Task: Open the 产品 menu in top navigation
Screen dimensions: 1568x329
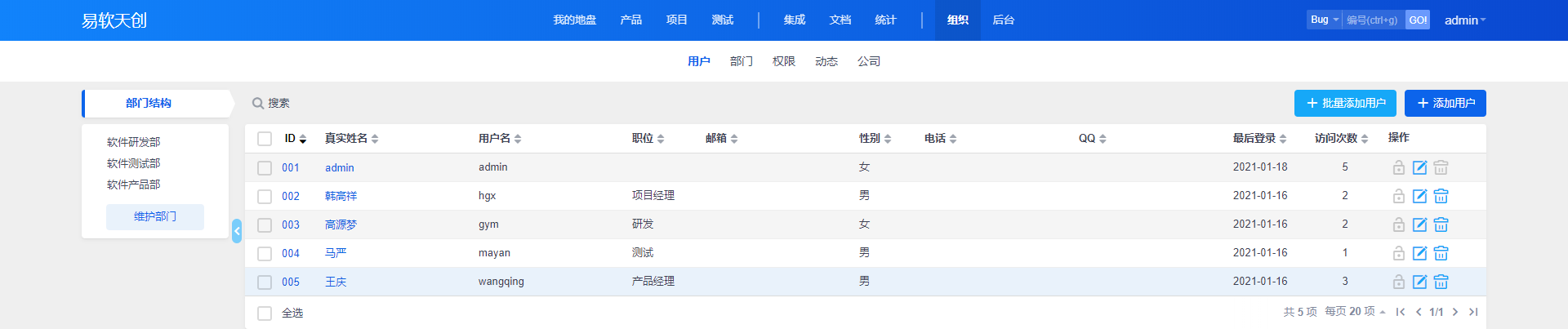Action: [x=630, y=20]
